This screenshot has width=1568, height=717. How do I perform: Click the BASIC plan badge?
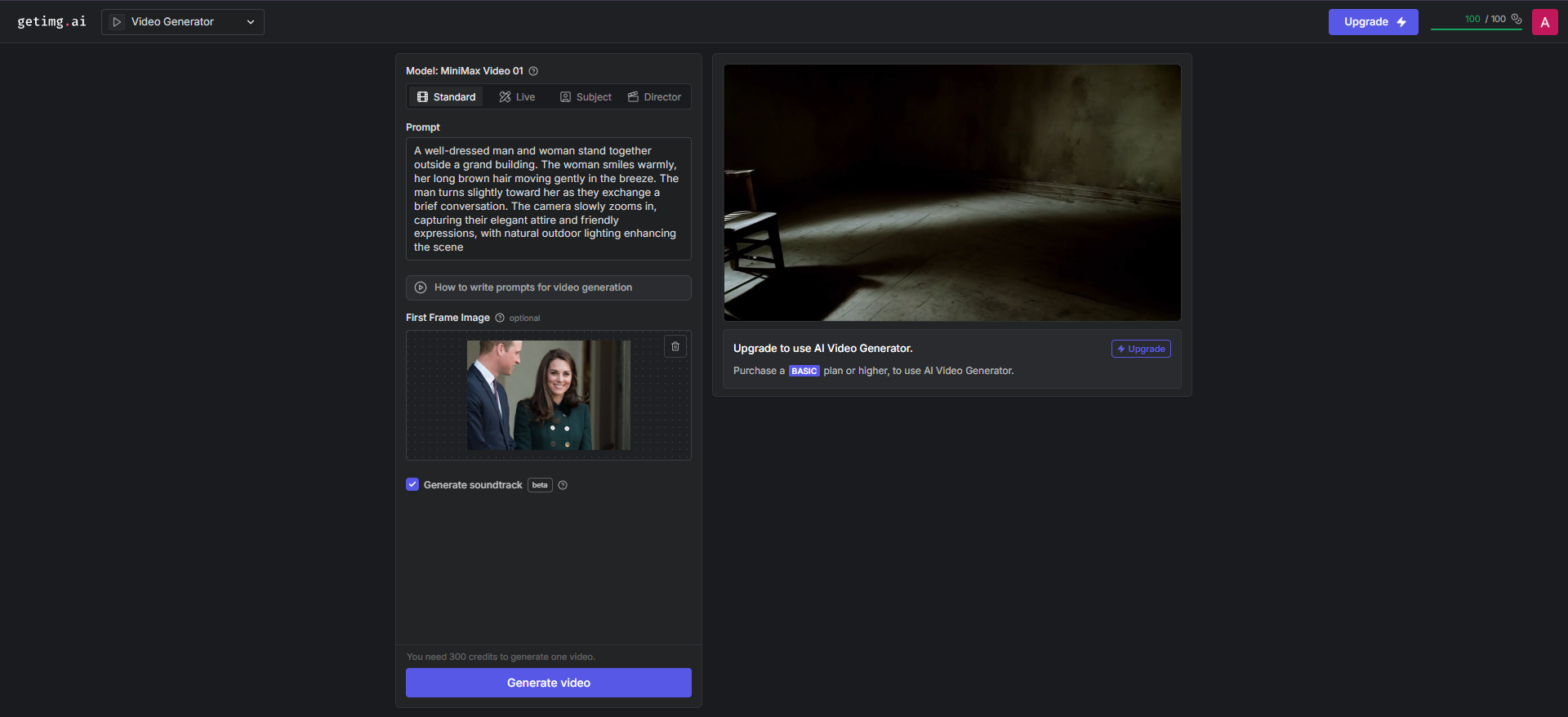click(x=804, y=371)
